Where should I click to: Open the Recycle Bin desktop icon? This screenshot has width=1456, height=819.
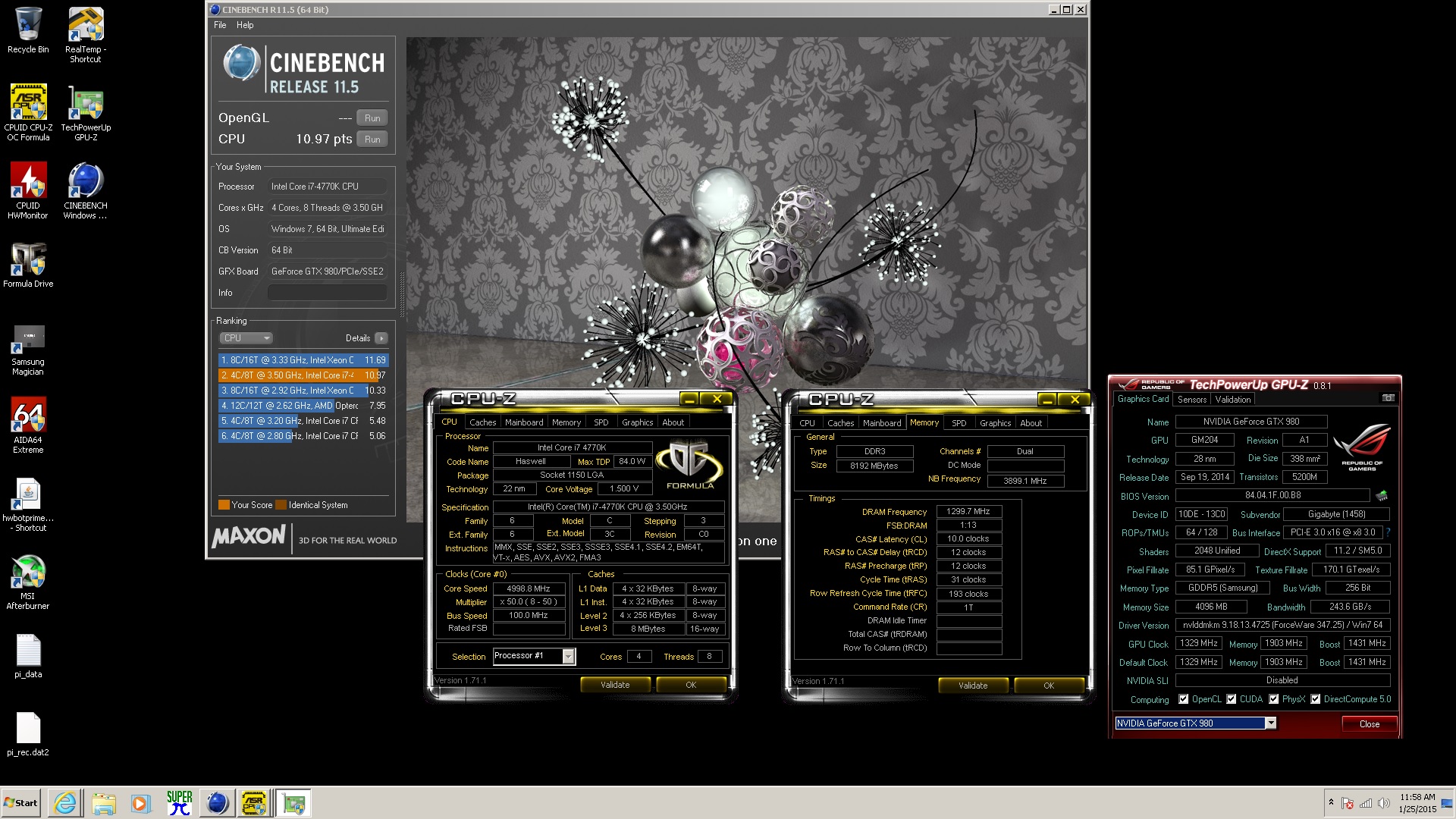[28, 30]
